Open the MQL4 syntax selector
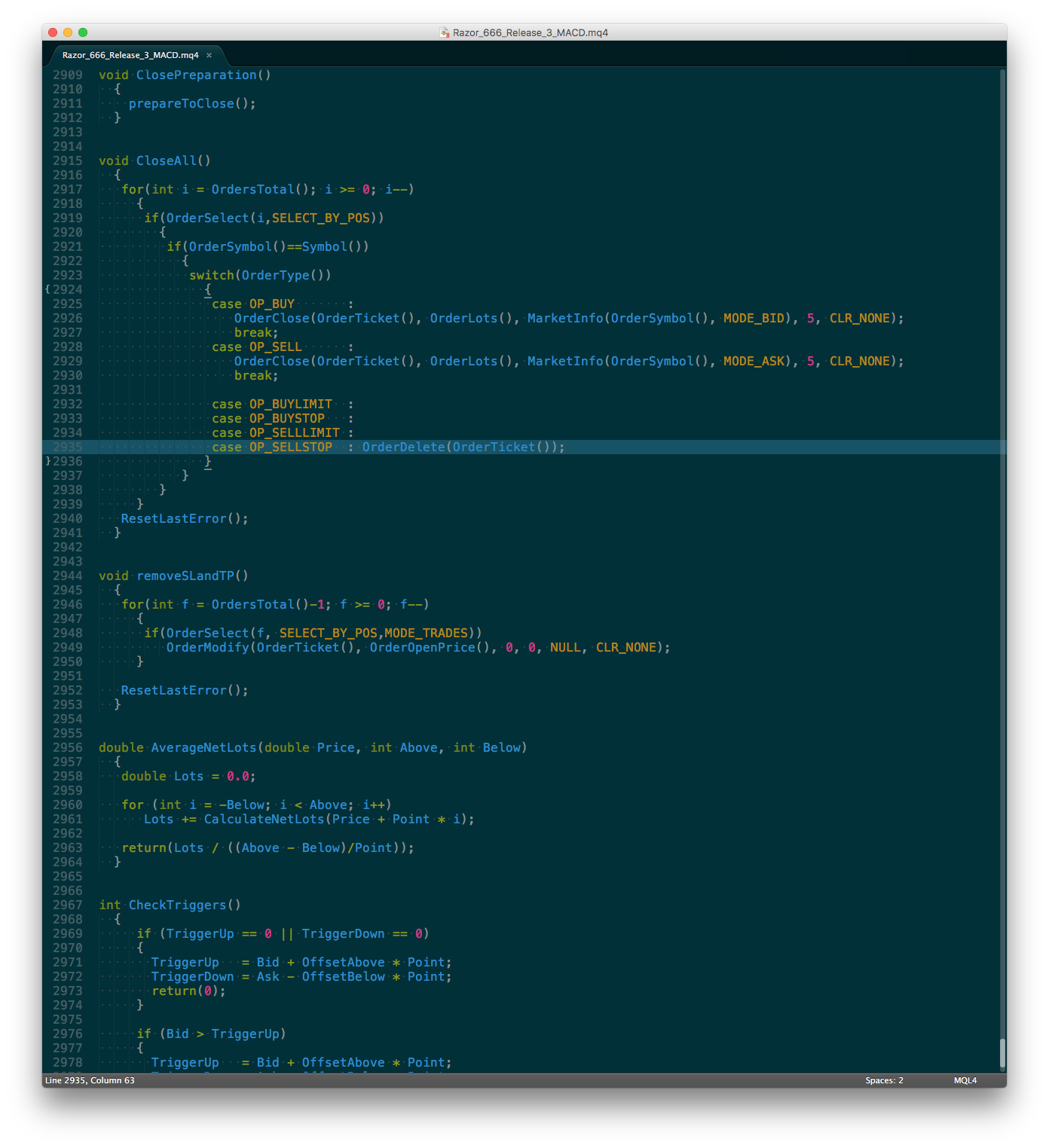This screenshot has width=1049, height=1148. coord(965,1080)
